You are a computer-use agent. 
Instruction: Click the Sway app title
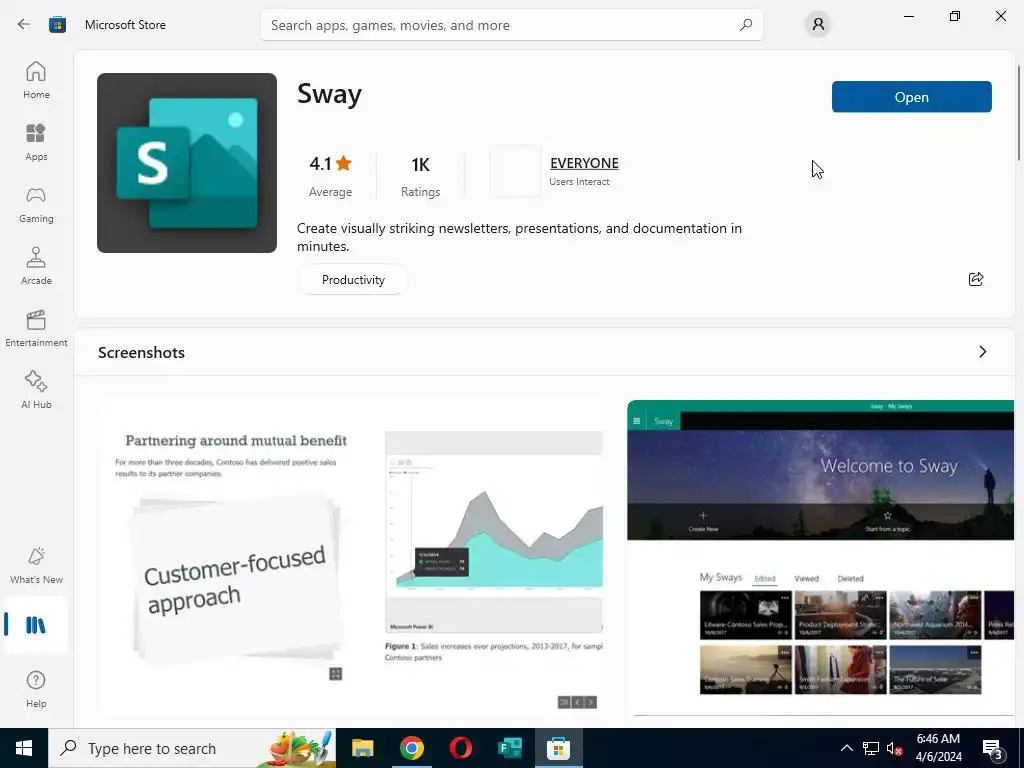click(330, 93)
